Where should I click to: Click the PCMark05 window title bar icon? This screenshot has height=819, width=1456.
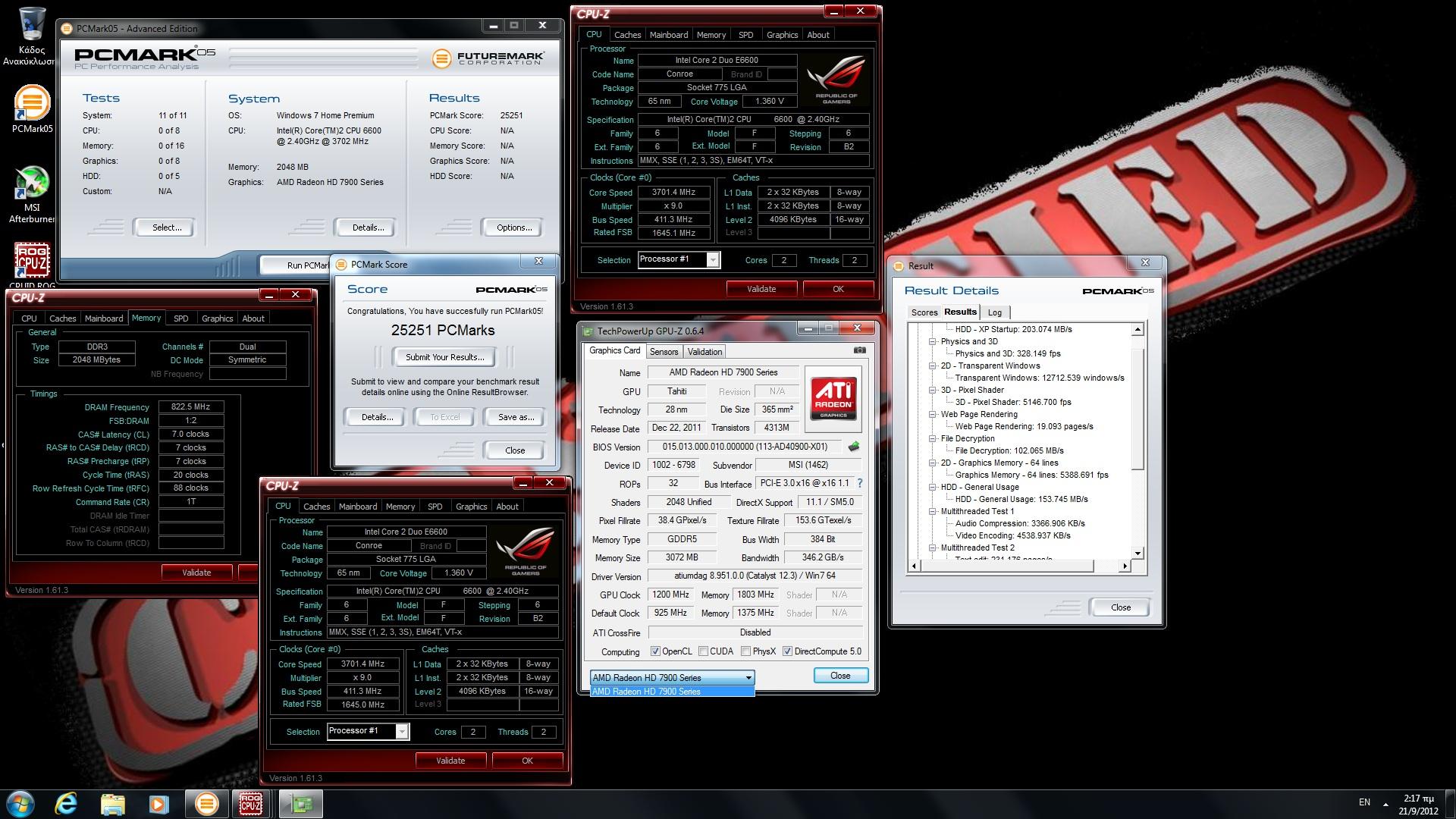tap(68, 29)
